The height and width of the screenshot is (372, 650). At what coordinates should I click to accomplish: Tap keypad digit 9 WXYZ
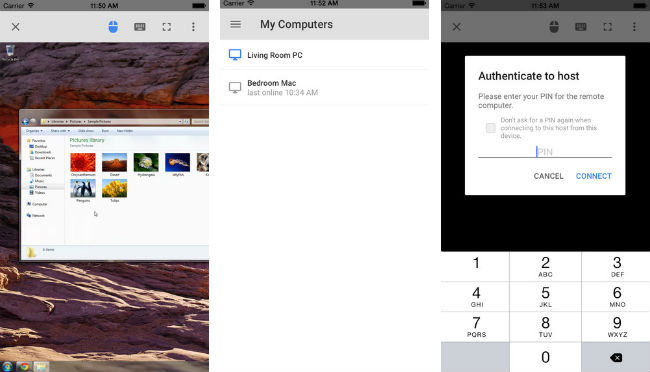point(617,327)
